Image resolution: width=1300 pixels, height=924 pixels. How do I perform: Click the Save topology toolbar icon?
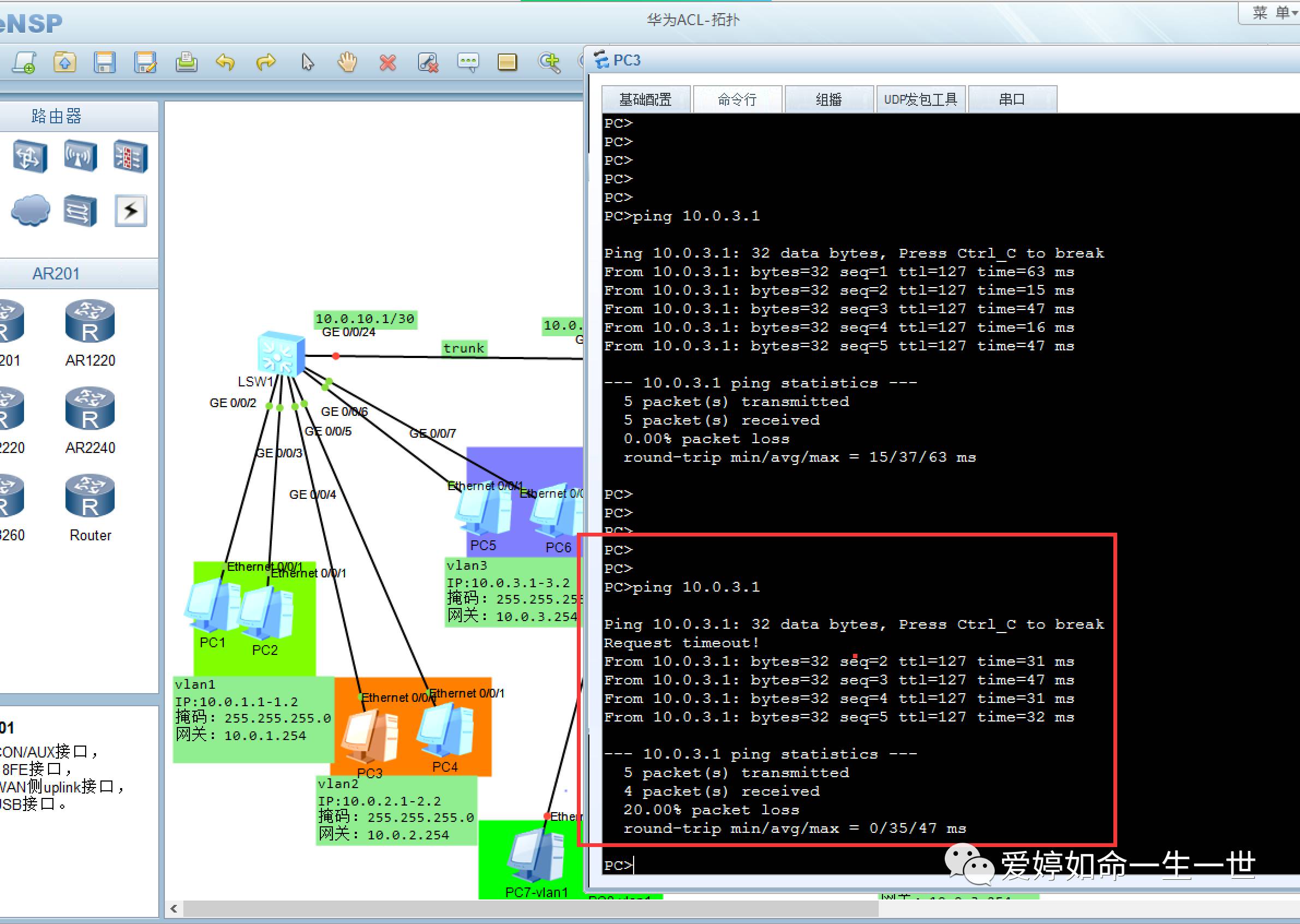(x=105, y=63)
